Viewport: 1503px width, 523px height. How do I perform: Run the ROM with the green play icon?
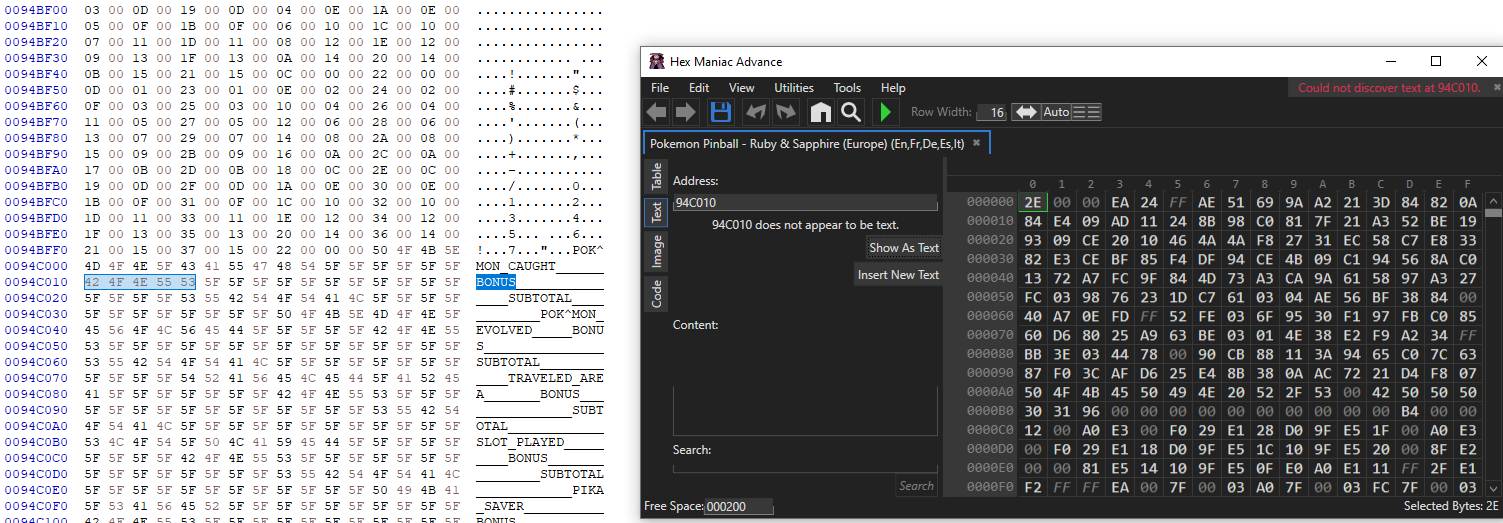coord(885,112)
